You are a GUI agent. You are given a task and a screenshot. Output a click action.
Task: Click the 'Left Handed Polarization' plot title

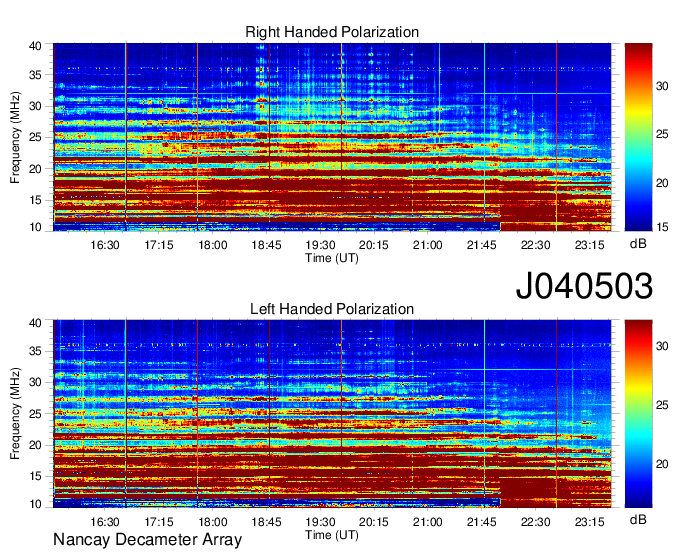332,309
